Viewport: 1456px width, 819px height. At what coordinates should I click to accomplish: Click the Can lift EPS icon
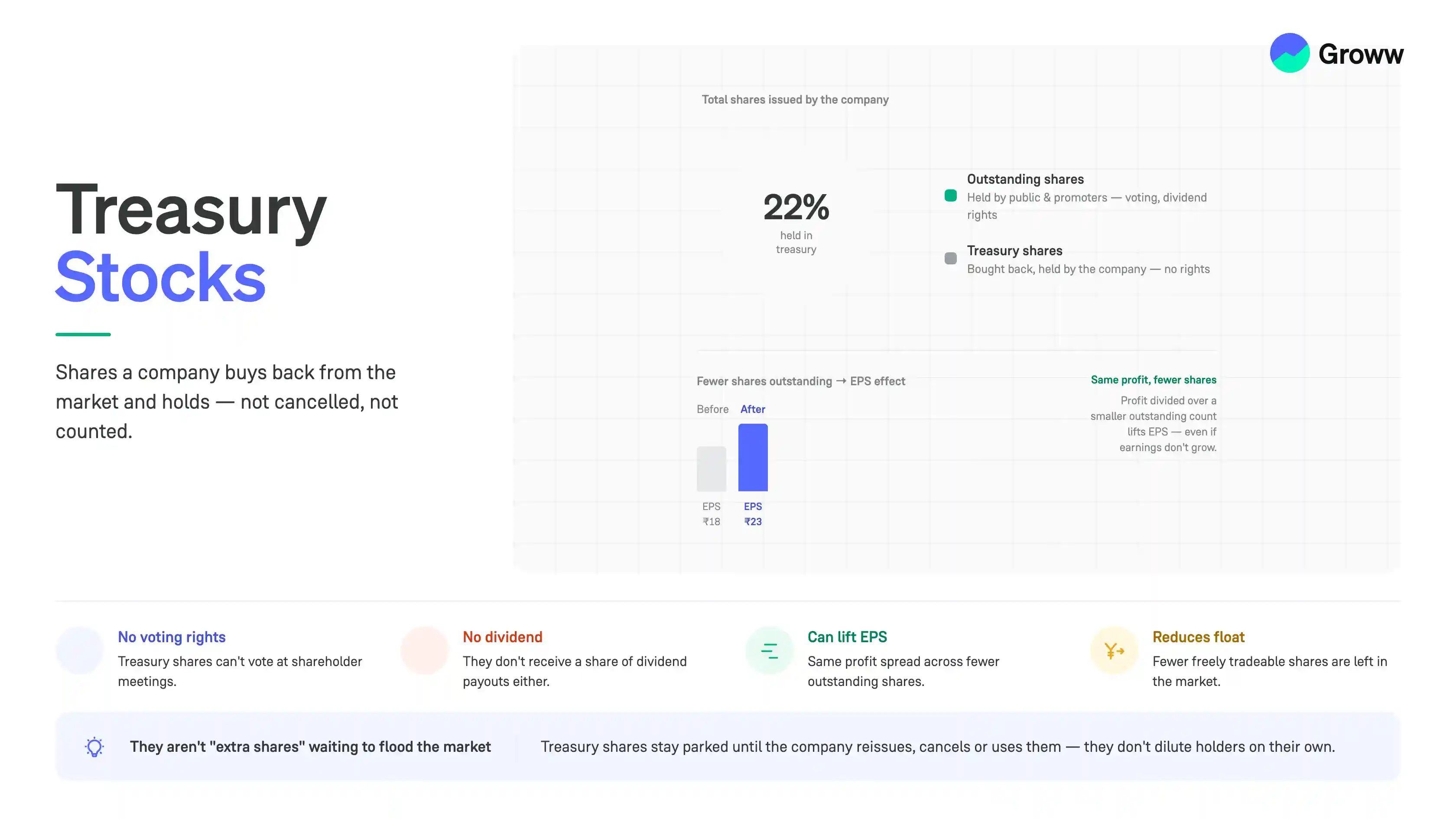[x=769, y=650]
